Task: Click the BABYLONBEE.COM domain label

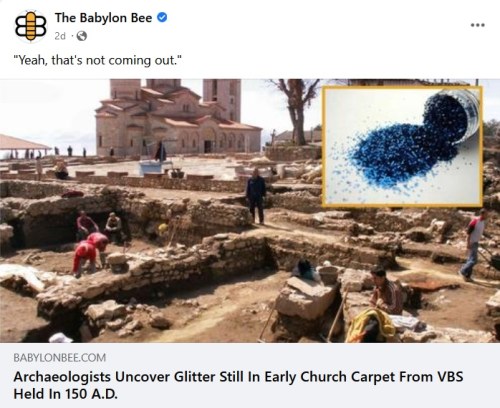Action: coord(60,358)
